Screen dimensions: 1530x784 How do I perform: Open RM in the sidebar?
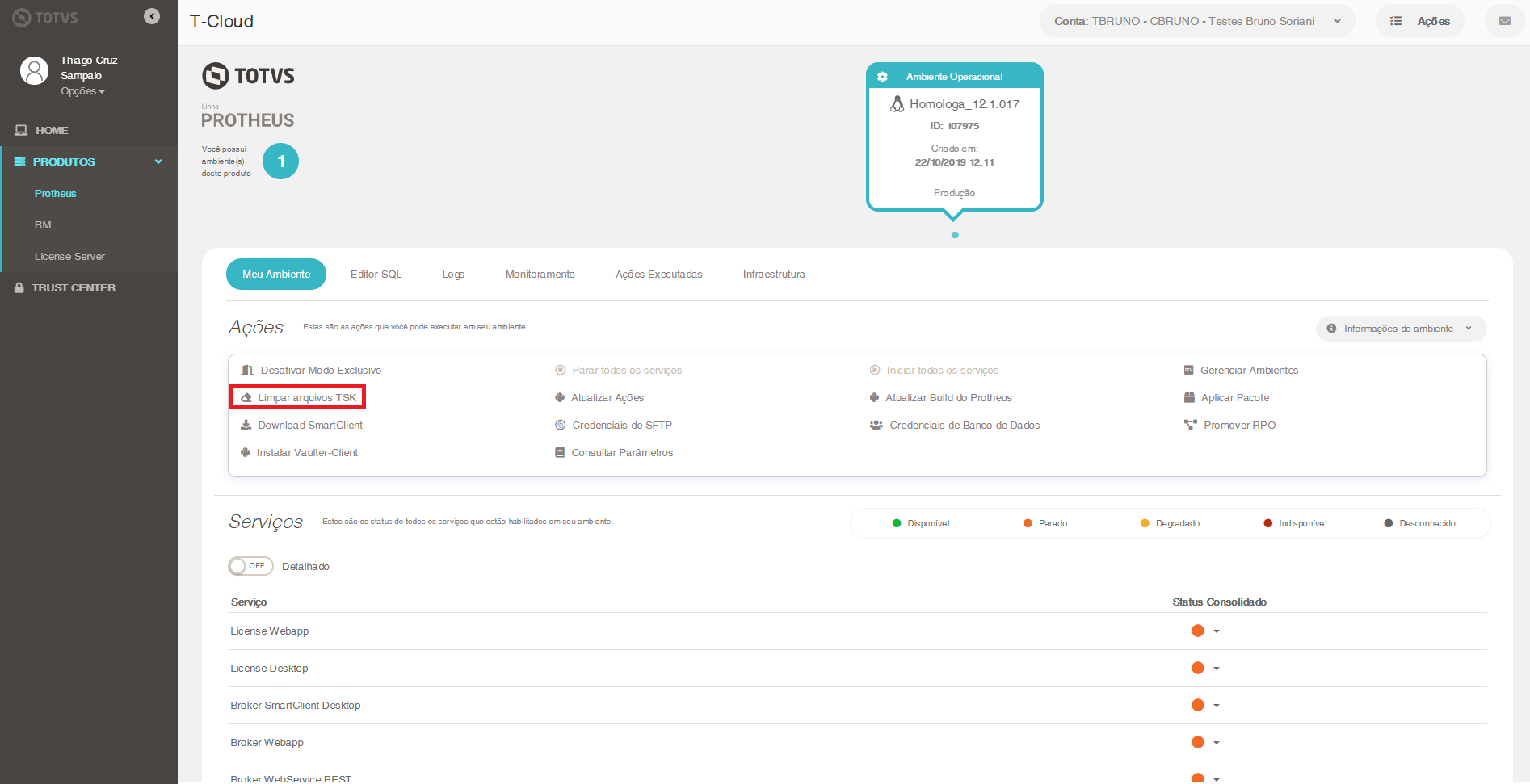pos(43,224)
